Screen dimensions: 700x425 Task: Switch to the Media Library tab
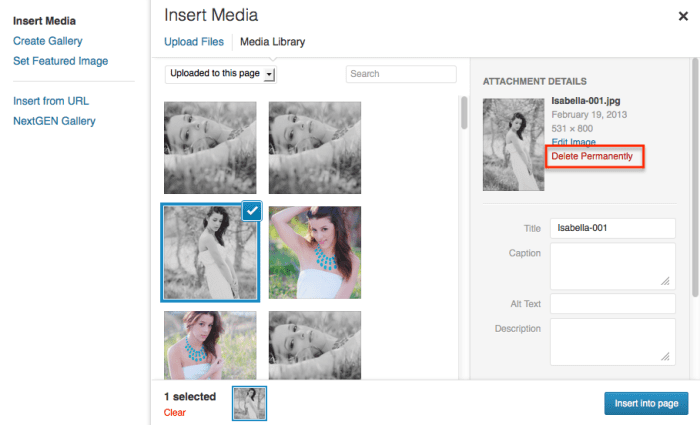pyautogui.click(x=272, y=42)
